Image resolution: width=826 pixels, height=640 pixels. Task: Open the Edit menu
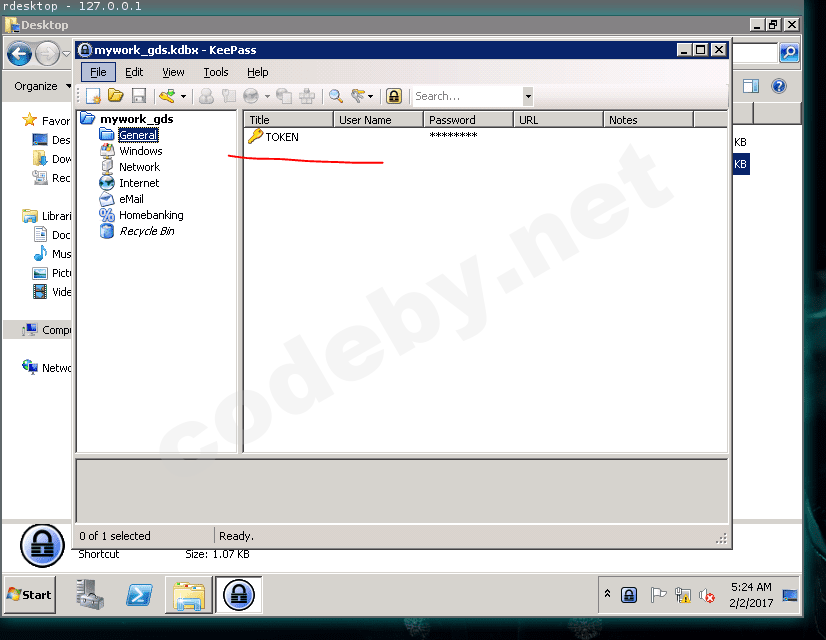(x=134, y=72)
